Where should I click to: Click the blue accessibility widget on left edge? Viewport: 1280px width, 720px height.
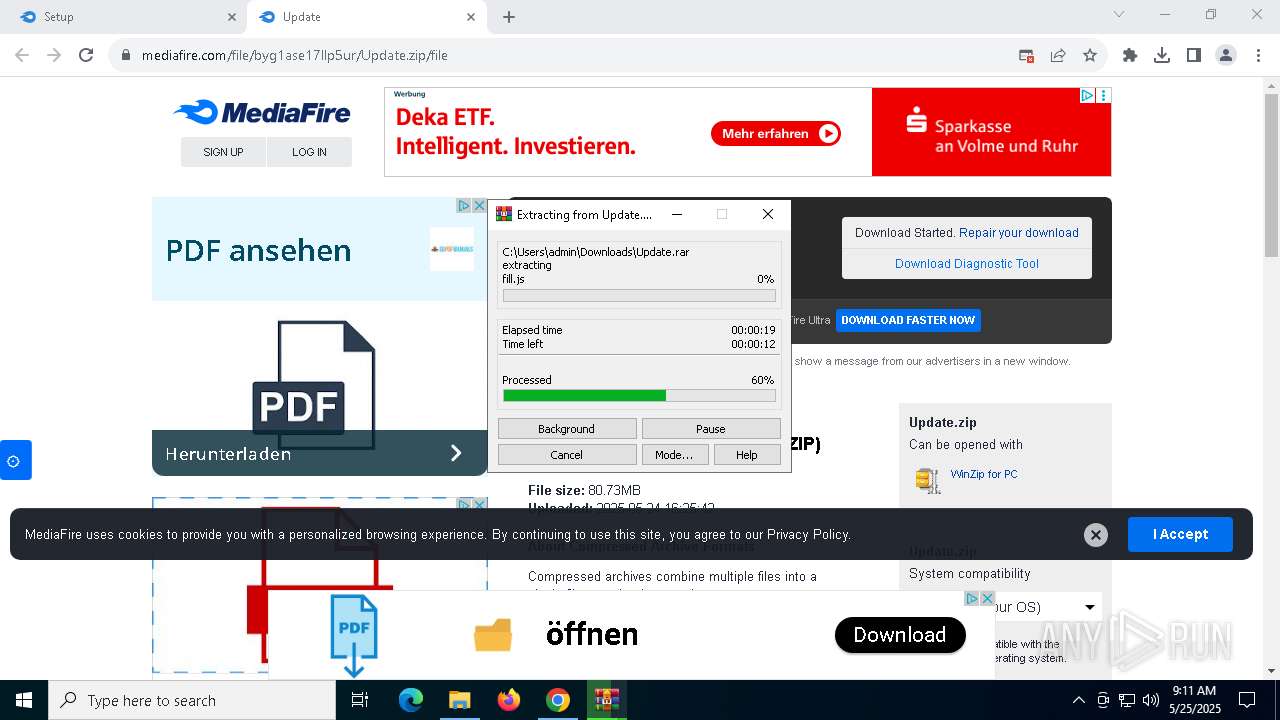coord(15,460)
